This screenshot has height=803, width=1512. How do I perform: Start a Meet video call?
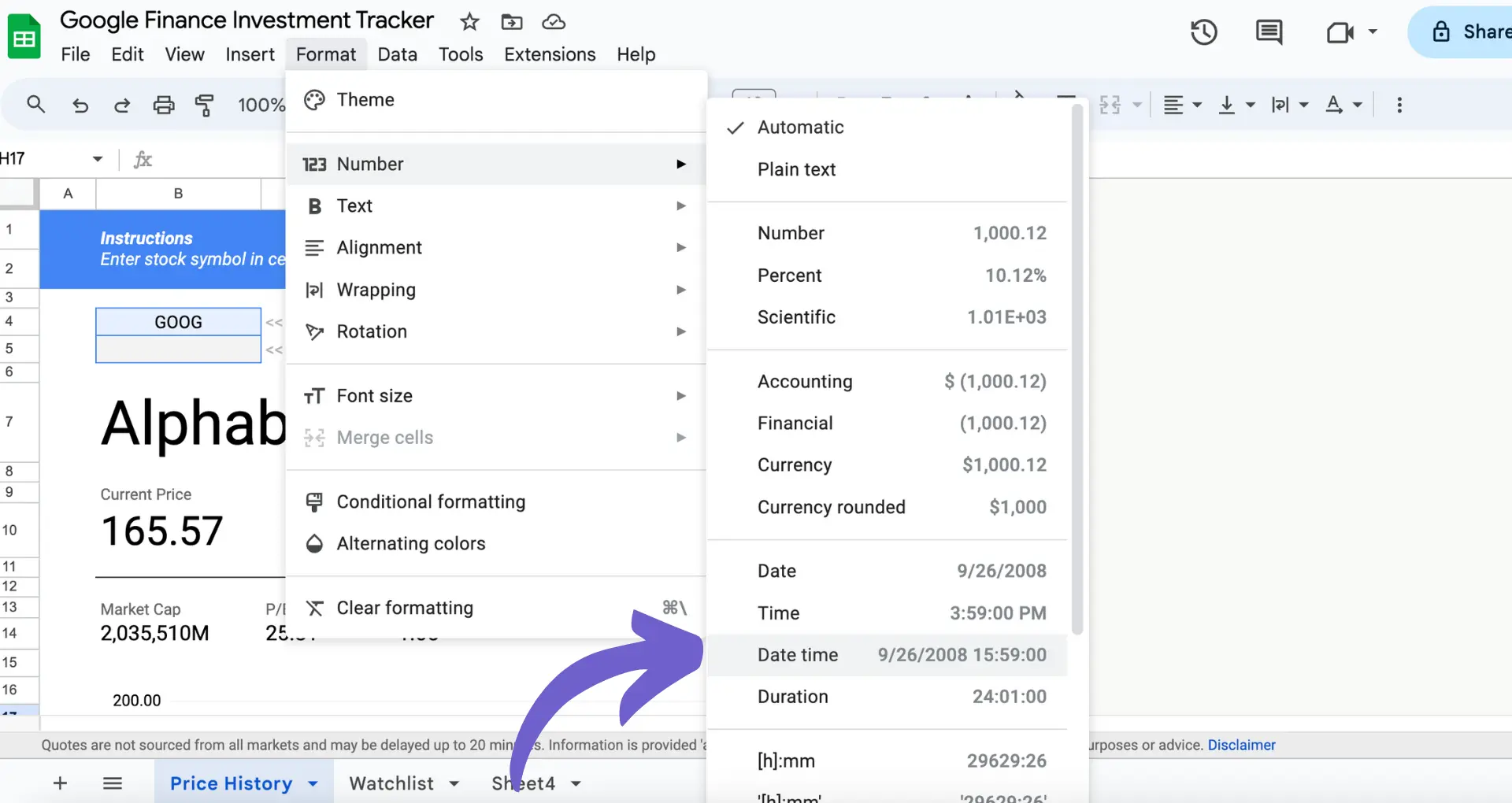click(x=1340, y=32)
